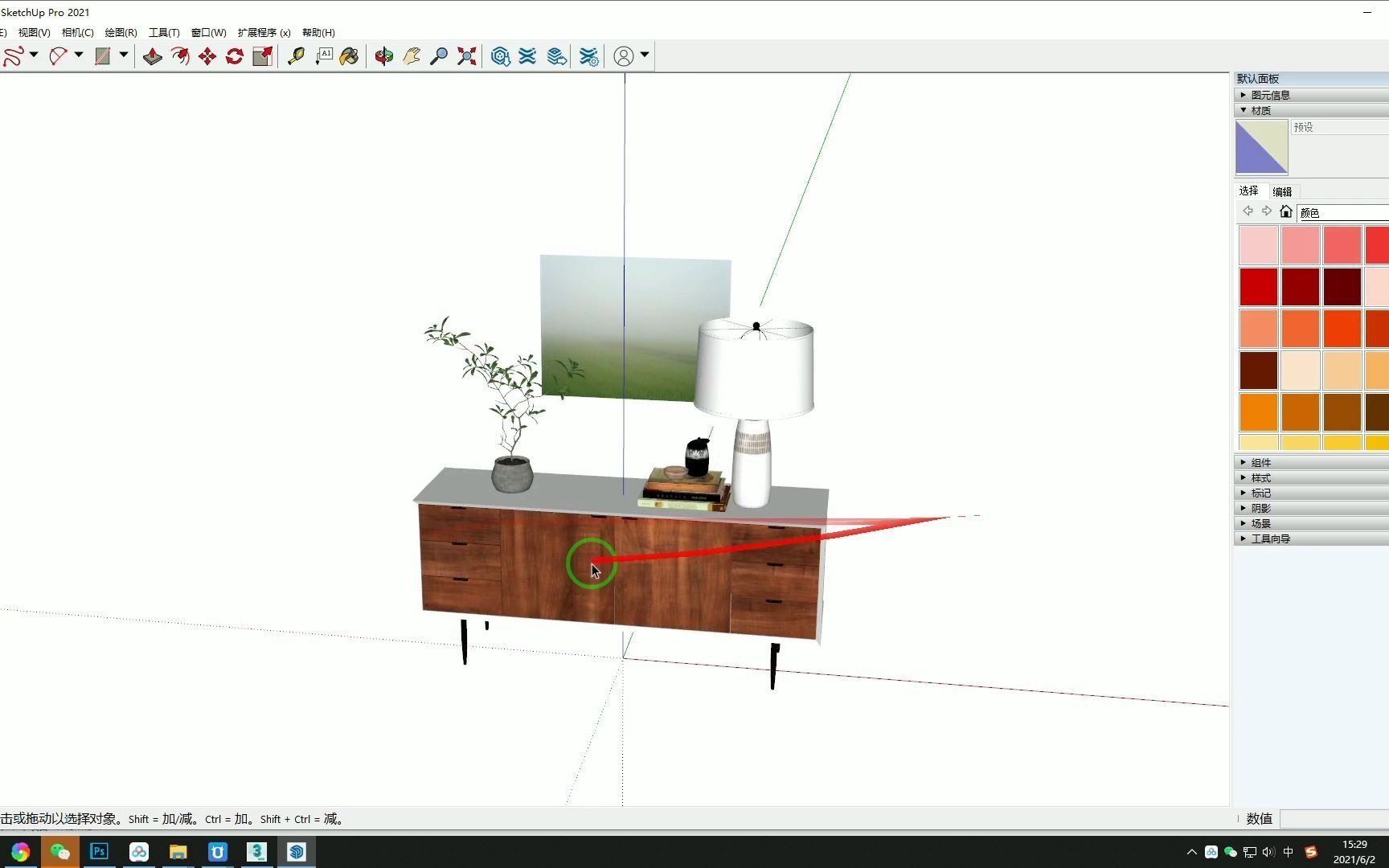The width and height of the screenshot is (1389, 868).
Task: Use the Zoom magnifier tool
Action: 439,56
